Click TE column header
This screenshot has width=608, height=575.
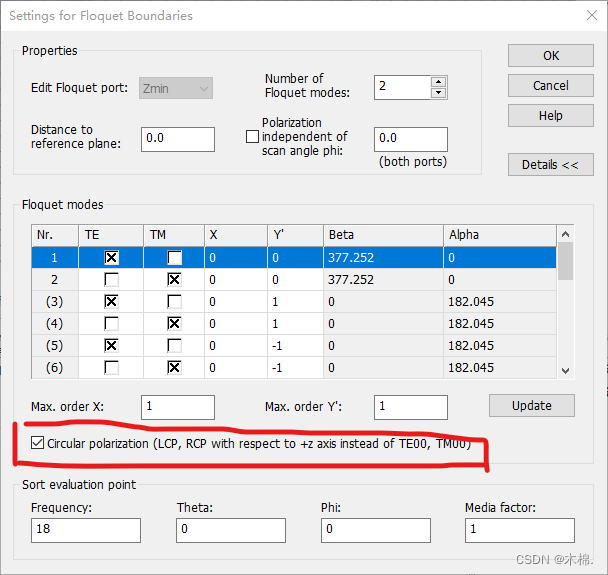(111, 235)
